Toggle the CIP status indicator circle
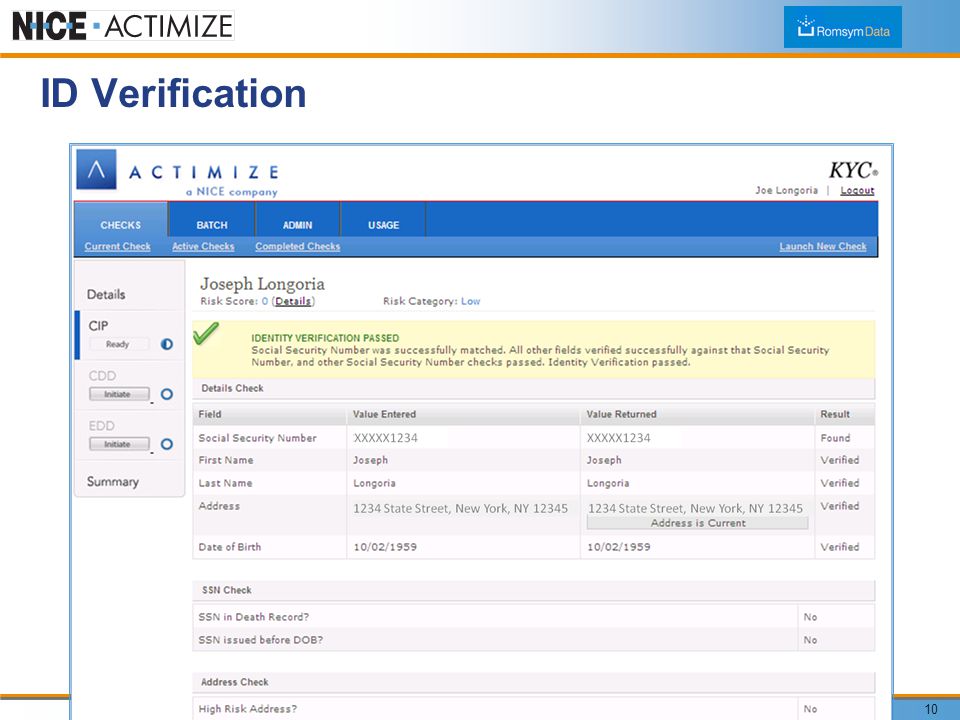Viewport: 960px width, 720px height. (x=167, y=344)
